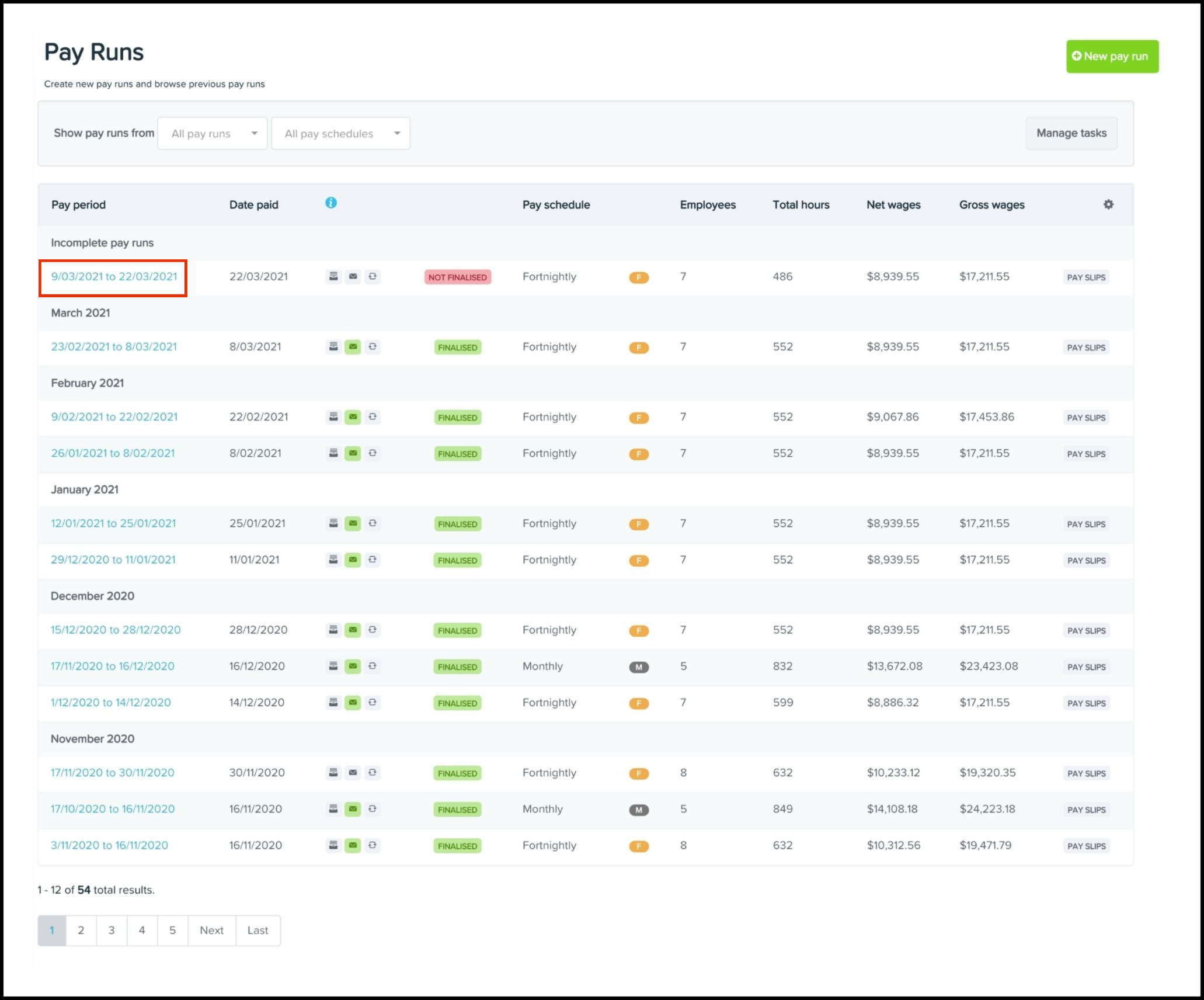Create a New pay run

[x=1112, y=56]
